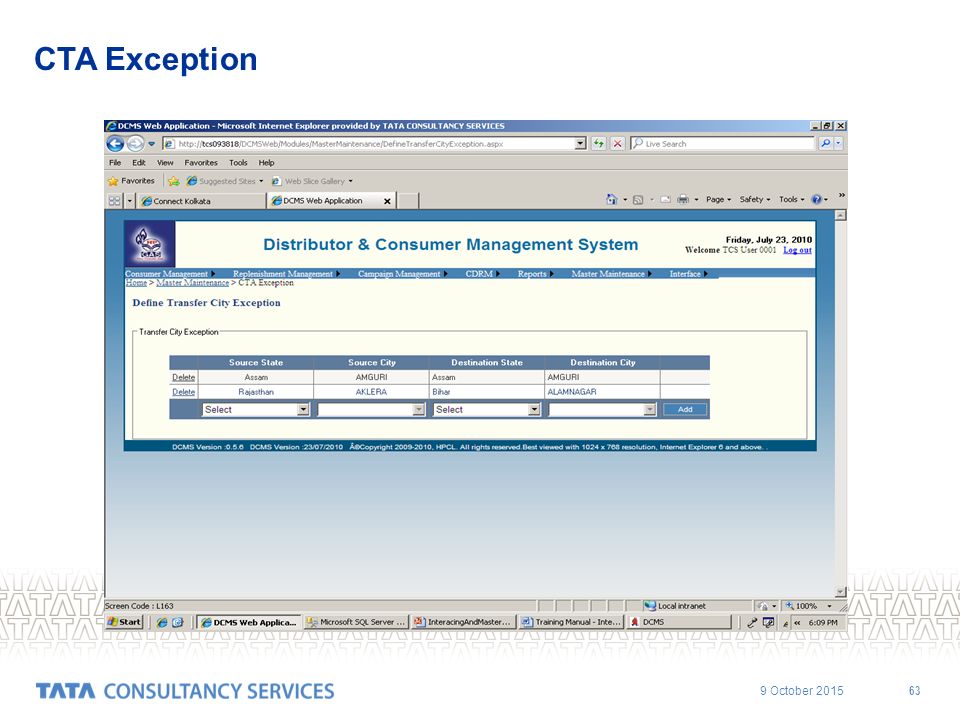This screenshot has height=720, width=960.
Task: Open Campaign Management navigation menu
Action: coord(402,274)
